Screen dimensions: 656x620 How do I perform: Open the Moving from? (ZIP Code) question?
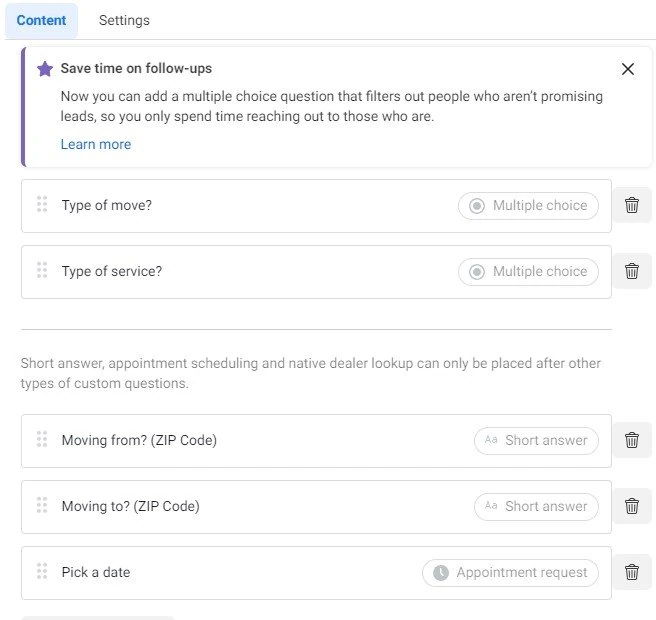316,441
